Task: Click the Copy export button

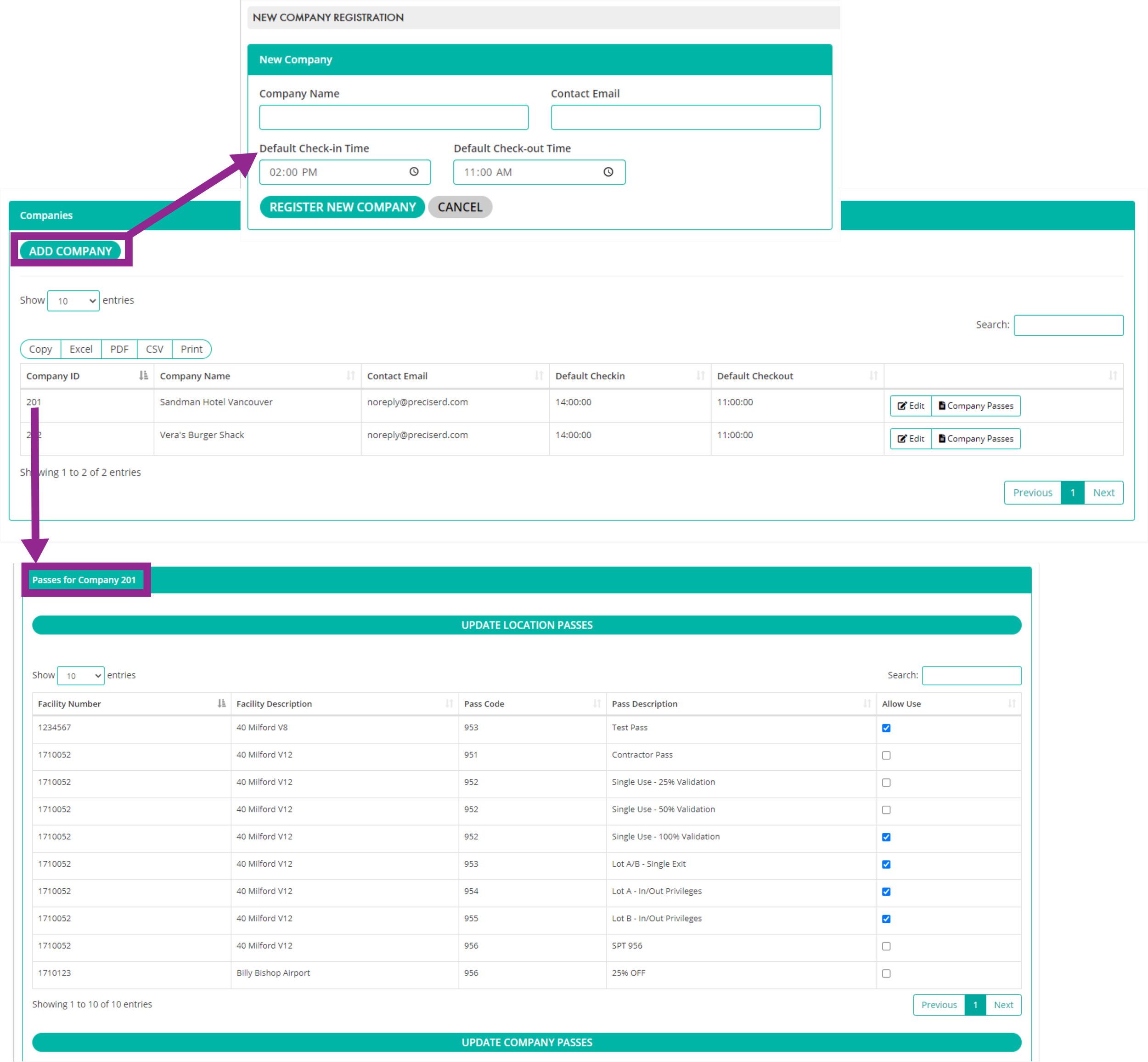Action: pos(40,349)
